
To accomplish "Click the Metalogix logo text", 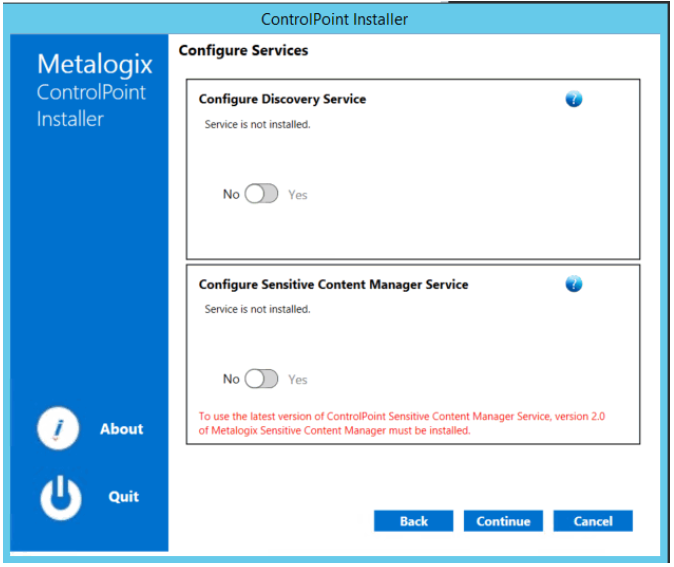I will tap(95, 64).
